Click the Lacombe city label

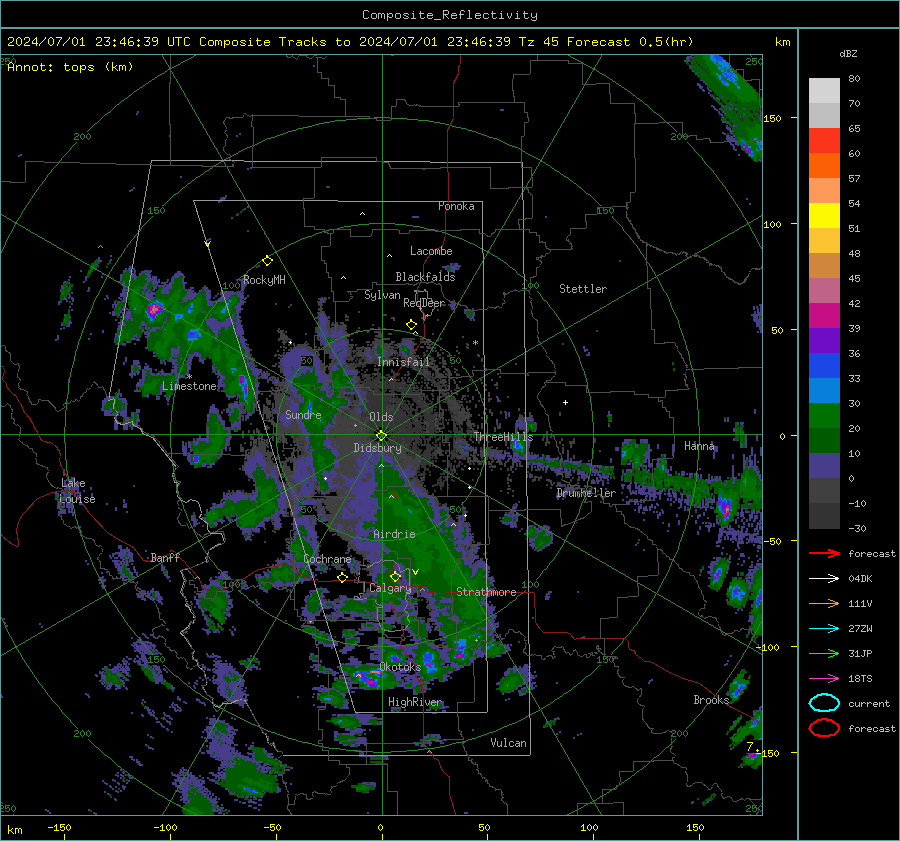(431, 251)
